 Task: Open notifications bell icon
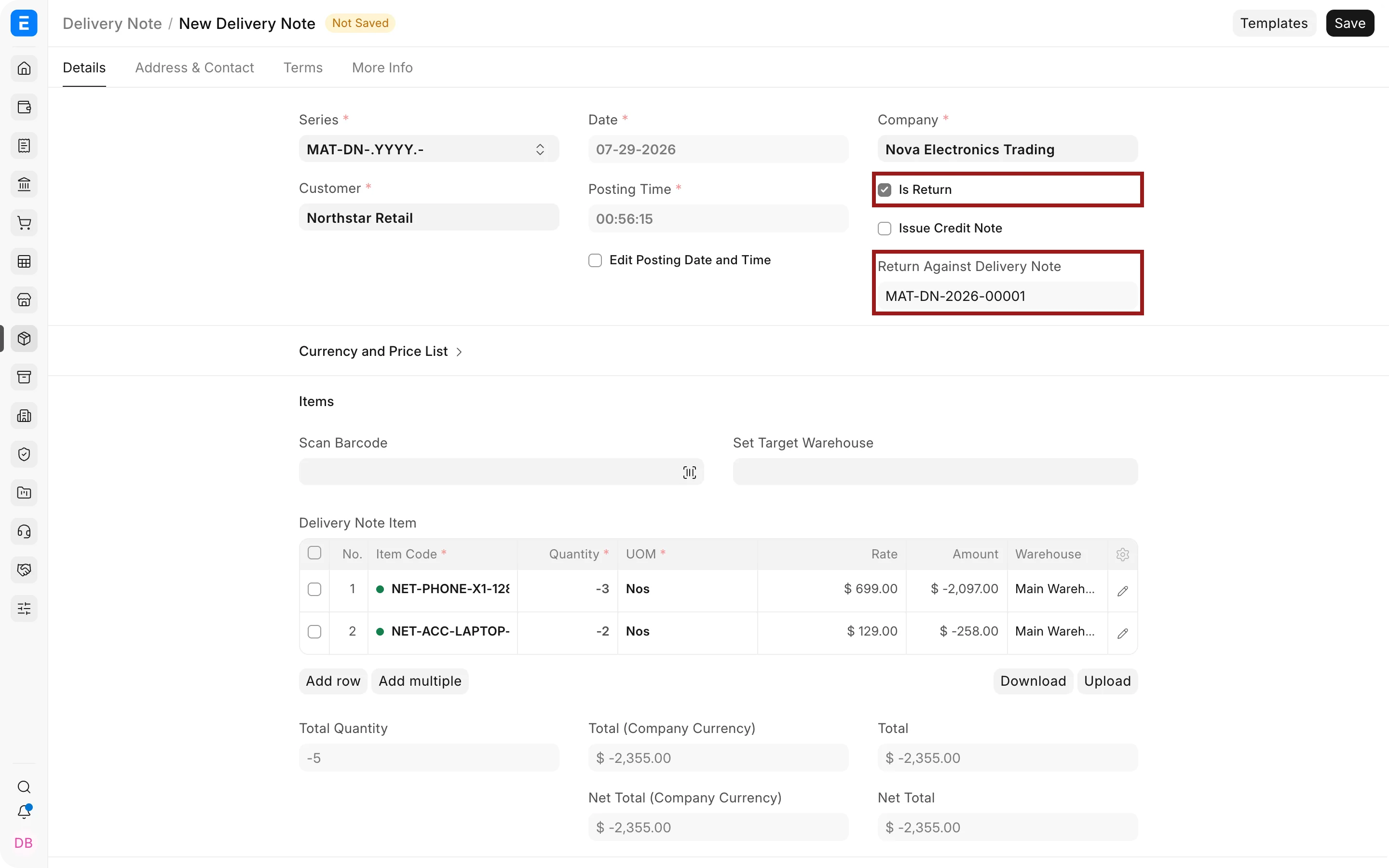pyautogui.click(x=24, y=812)
